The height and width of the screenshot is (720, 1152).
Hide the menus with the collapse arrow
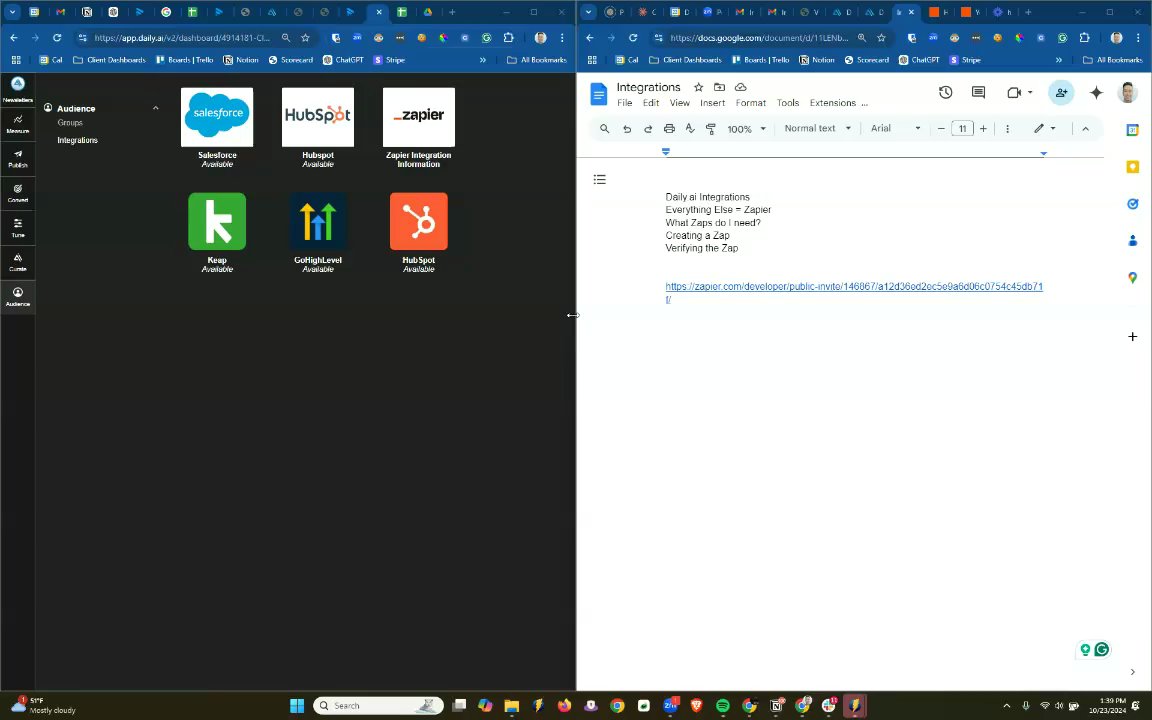point(1085,129)
